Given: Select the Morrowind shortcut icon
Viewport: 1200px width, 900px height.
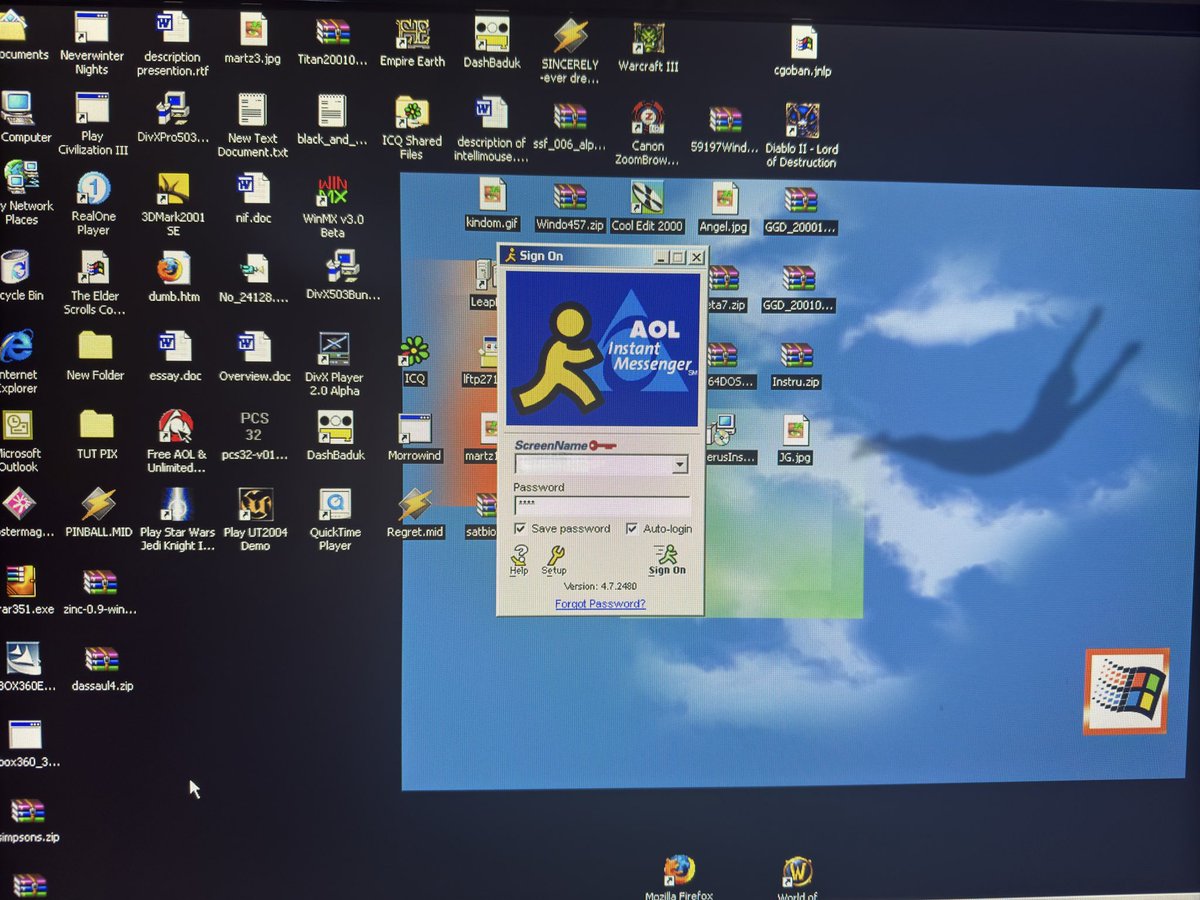Looking at the screenshot, I should [414, 429].
